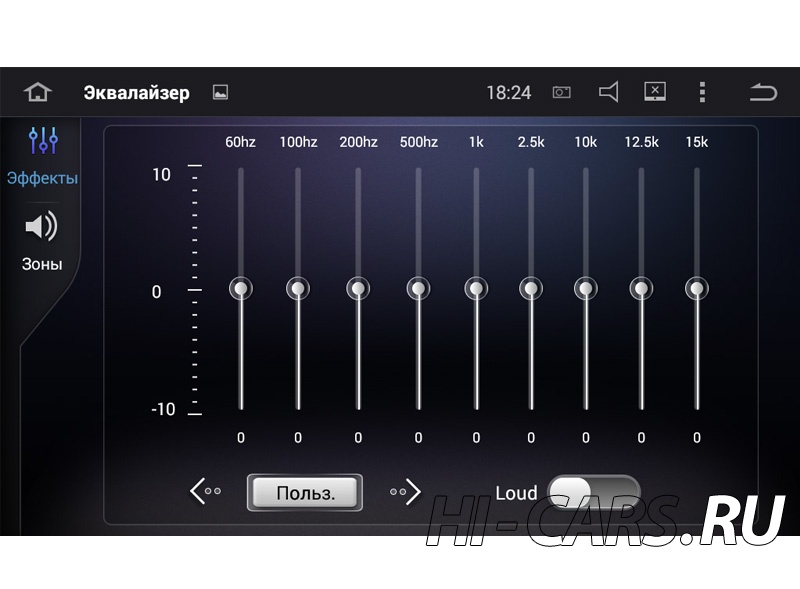Open the three-dot overflow menu

[703, 92]
